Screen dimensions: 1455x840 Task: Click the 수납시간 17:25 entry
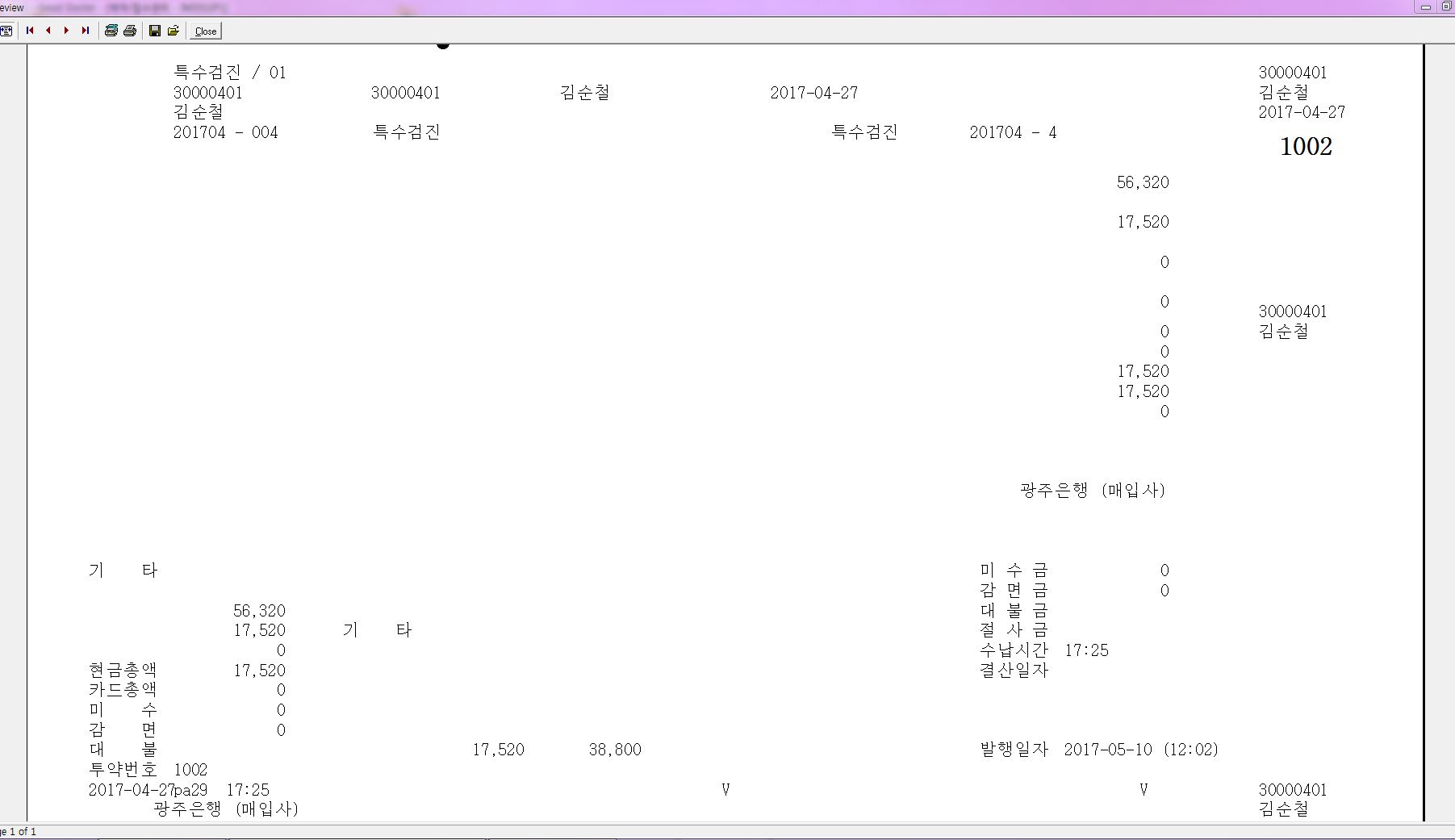(1044, 650)
